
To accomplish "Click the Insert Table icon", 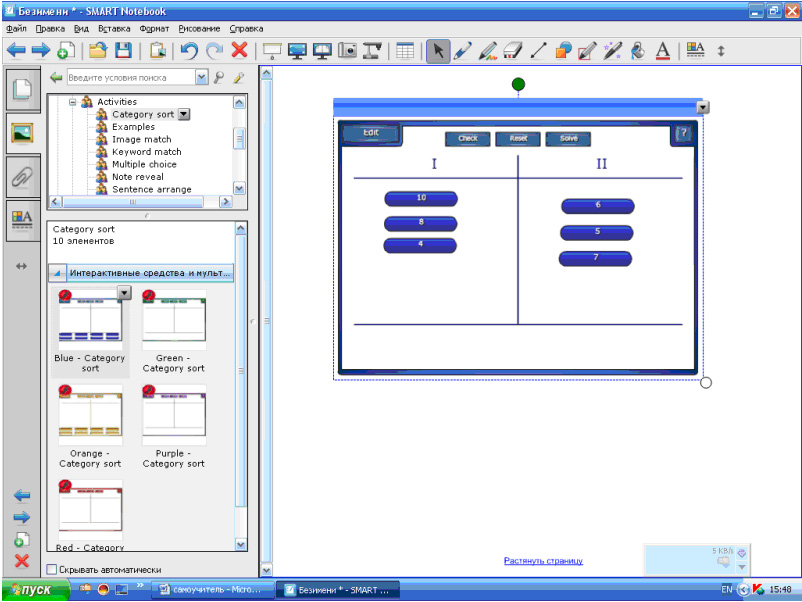I will click(405, 50).
